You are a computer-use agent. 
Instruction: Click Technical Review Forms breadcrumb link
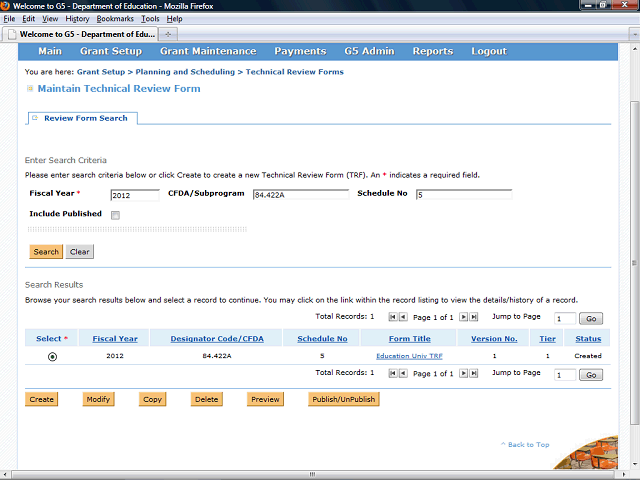tap(295, 72)
